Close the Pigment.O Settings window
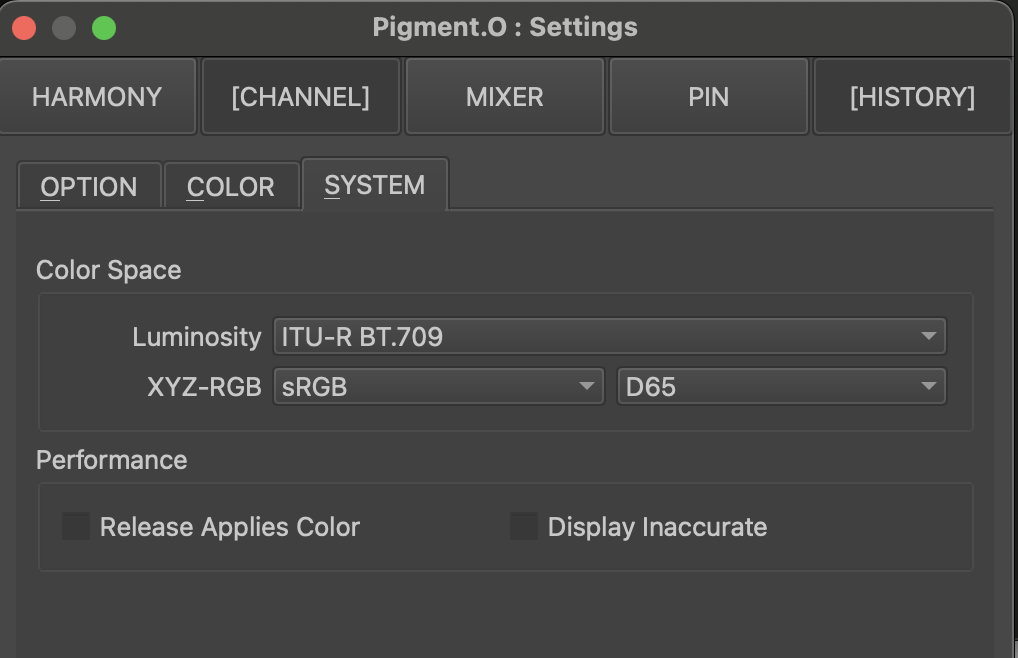 [x=25, y=28]
